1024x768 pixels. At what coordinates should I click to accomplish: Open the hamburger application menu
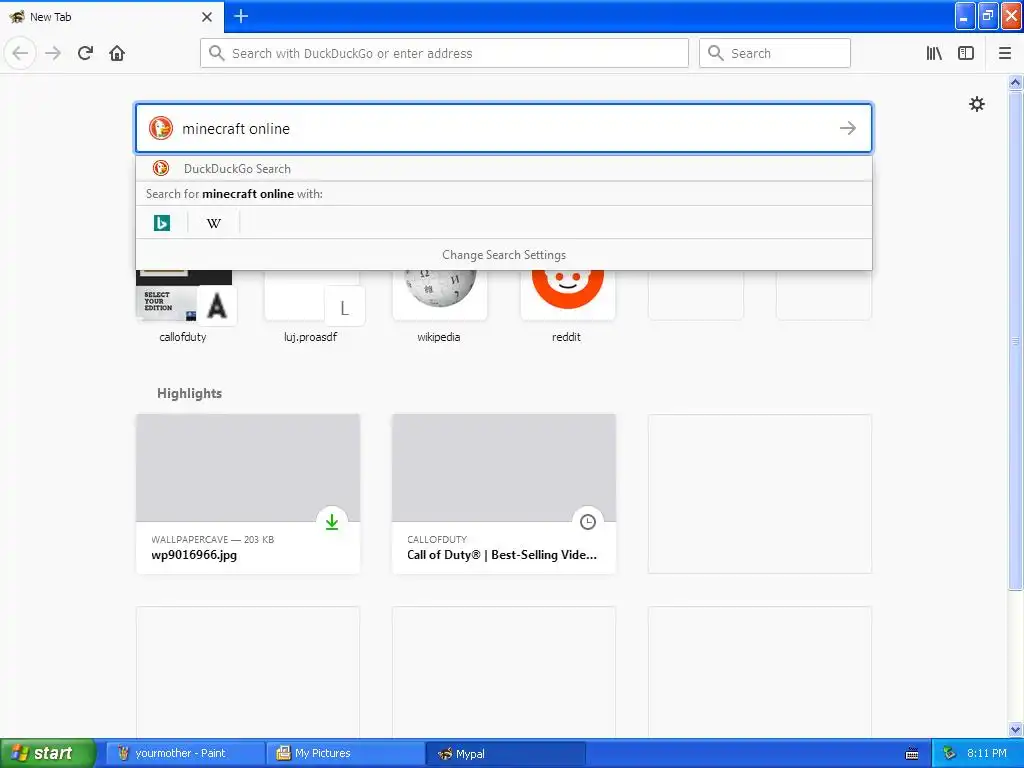pyautogui.click(x=1005, y=53)
